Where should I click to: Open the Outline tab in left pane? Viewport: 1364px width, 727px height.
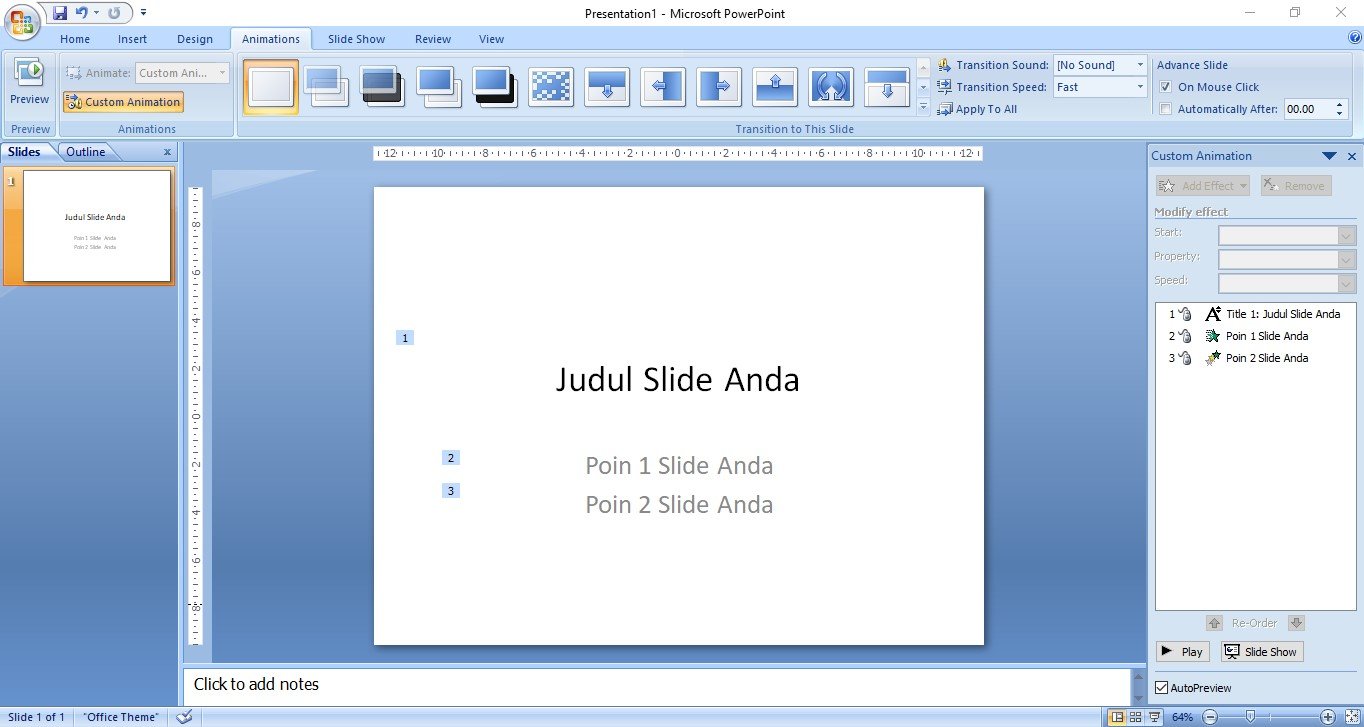[x=85, y=151]
